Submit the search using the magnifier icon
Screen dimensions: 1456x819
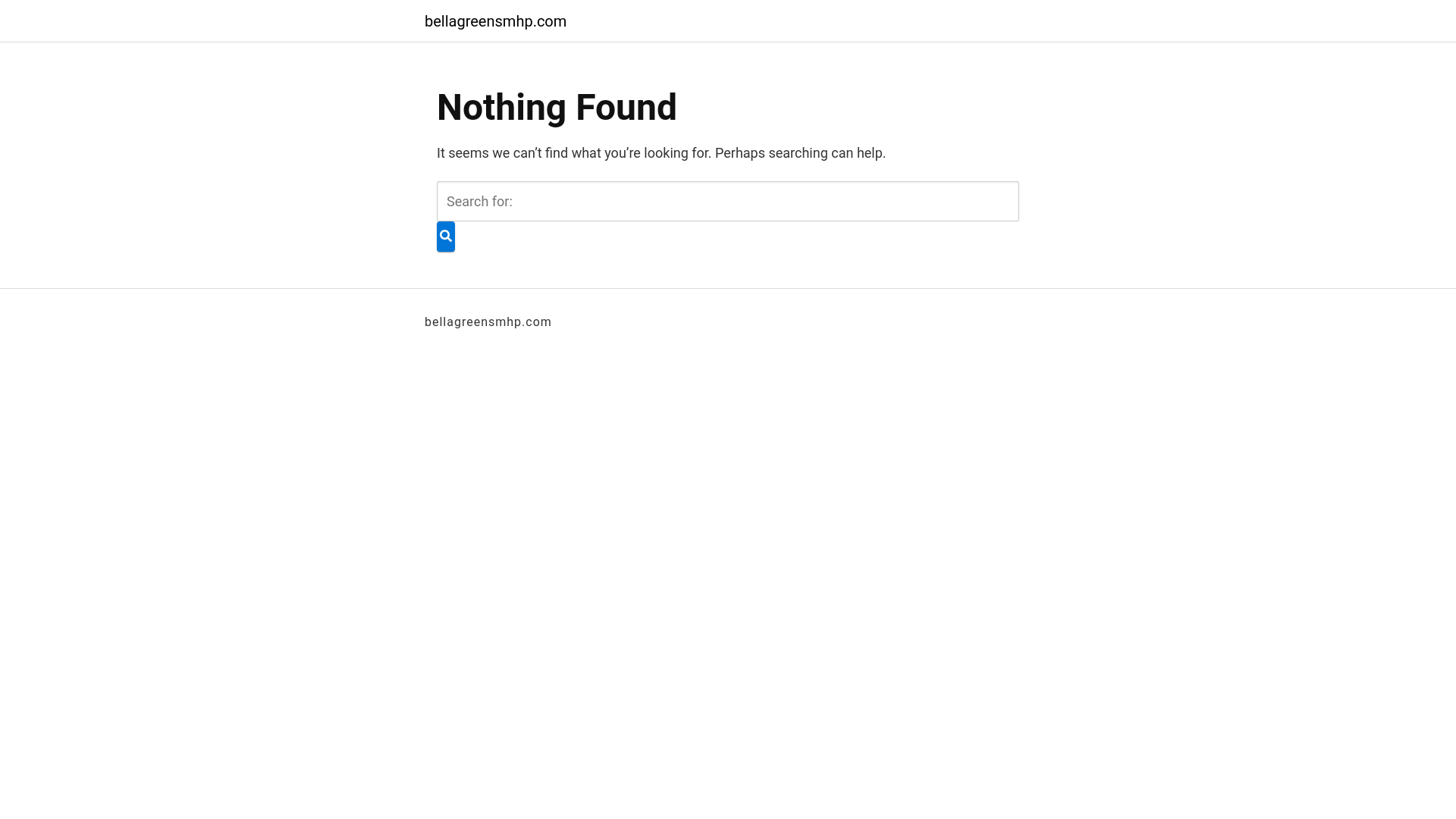446,237
